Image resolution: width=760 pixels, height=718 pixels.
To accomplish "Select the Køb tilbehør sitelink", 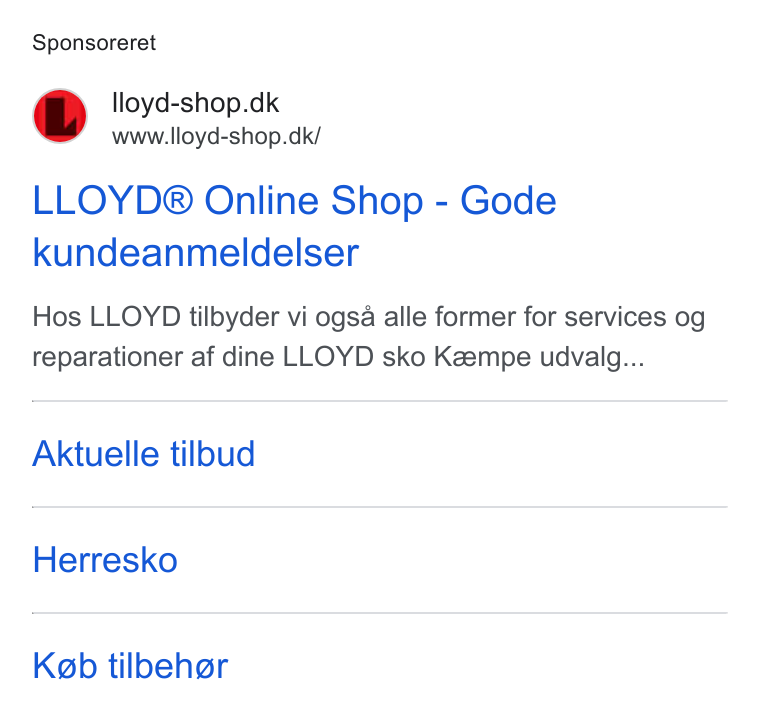I will point(130,666).
